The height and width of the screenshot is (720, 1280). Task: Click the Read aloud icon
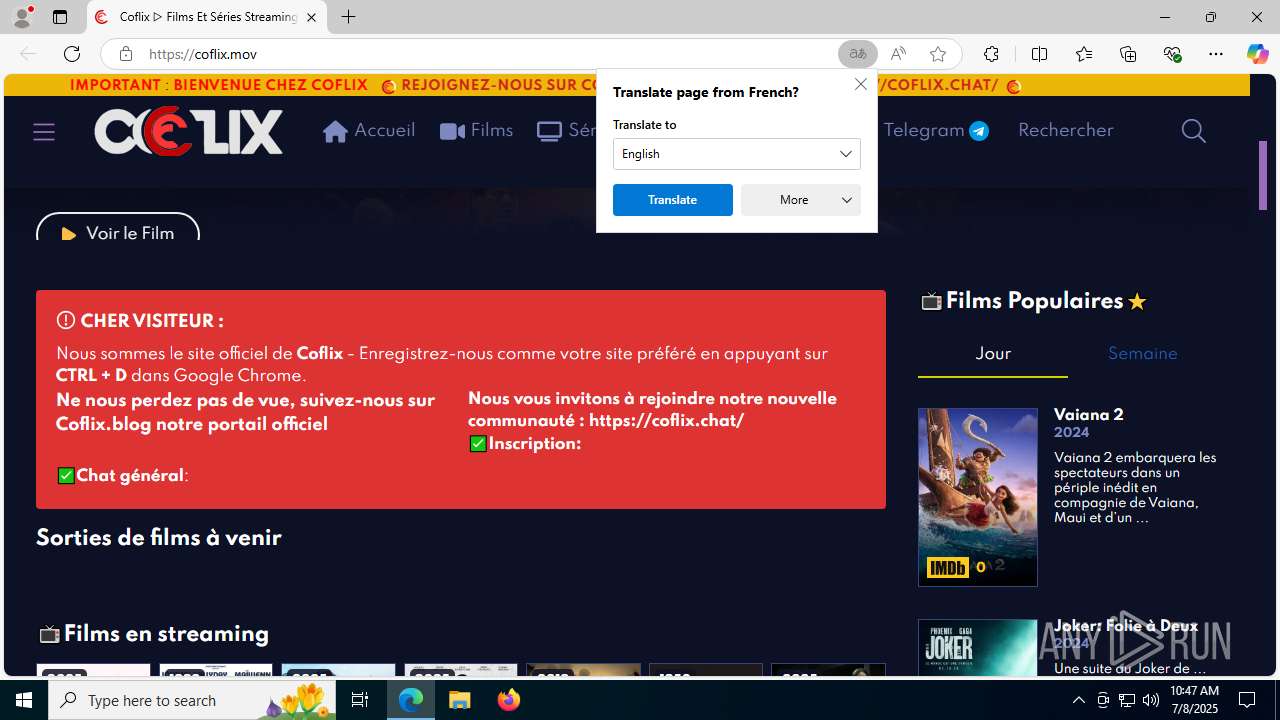pos(898,54)
